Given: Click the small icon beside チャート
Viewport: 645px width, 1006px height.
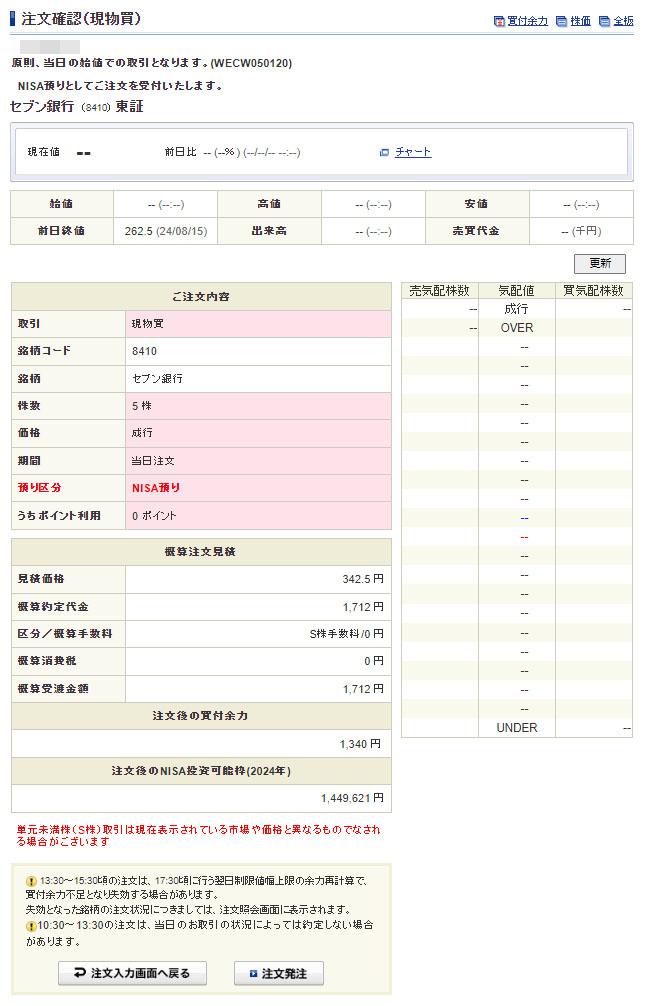Looking at the screenshot, I should (x=384, y=152).
